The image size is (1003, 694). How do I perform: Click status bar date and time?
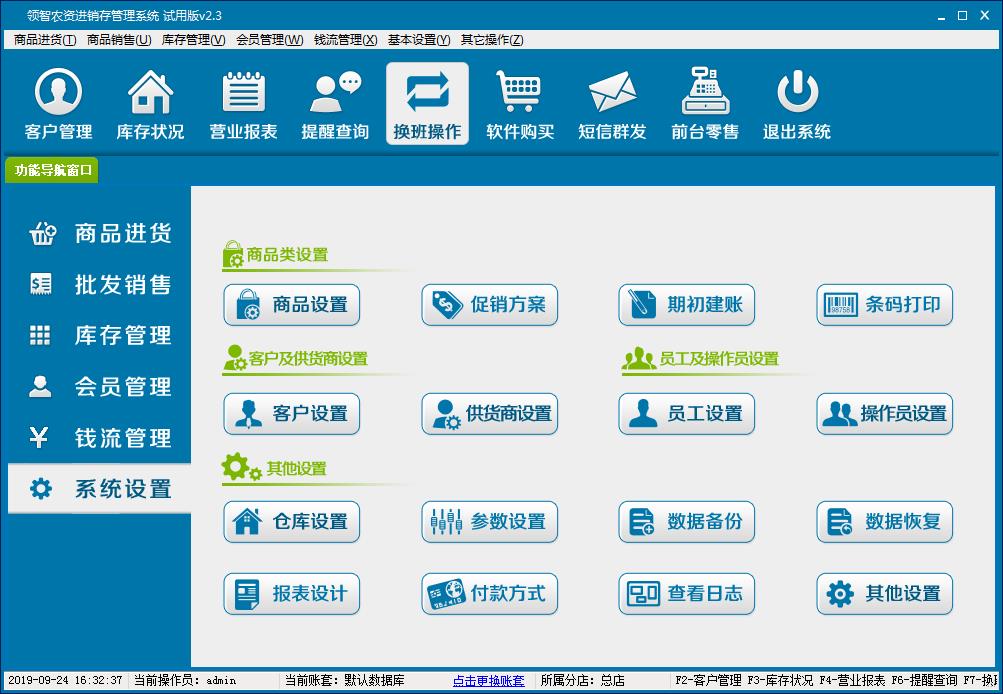[x=65, y=681]
